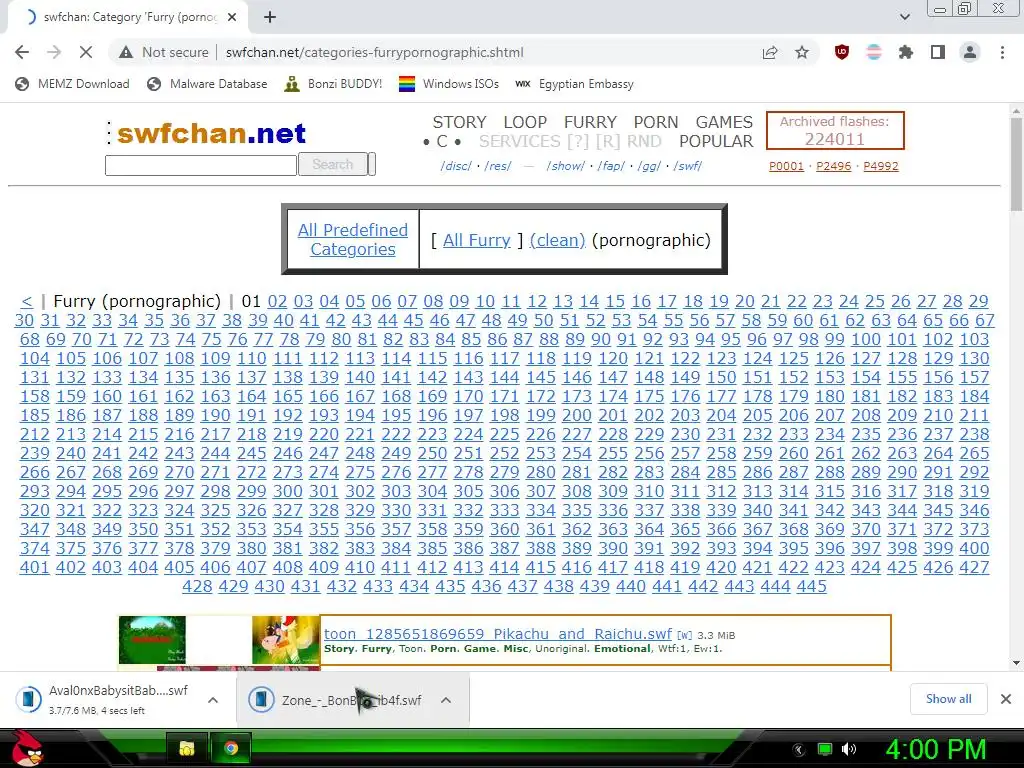Visit the /res/ board link
1024x768 pixels.
498,166
